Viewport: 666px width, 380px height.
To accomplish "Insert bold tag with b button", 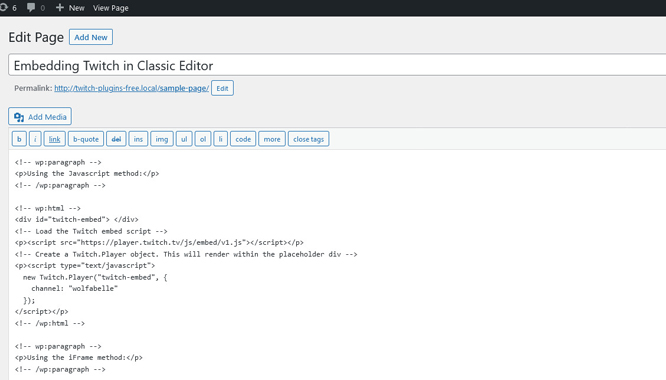I will 19,139.
